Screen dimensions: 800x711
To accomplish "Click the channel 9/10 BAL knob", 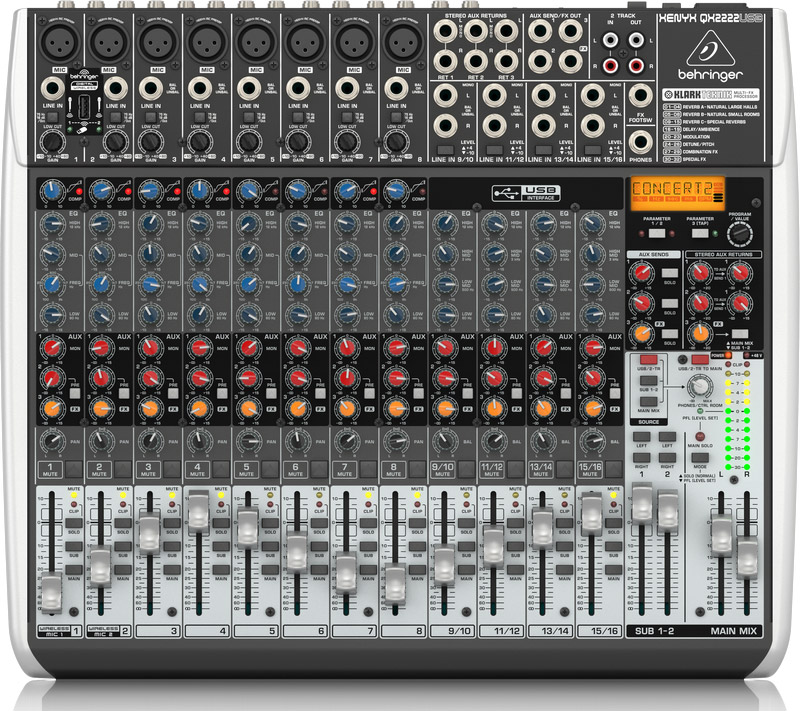I will coord(444,441).
